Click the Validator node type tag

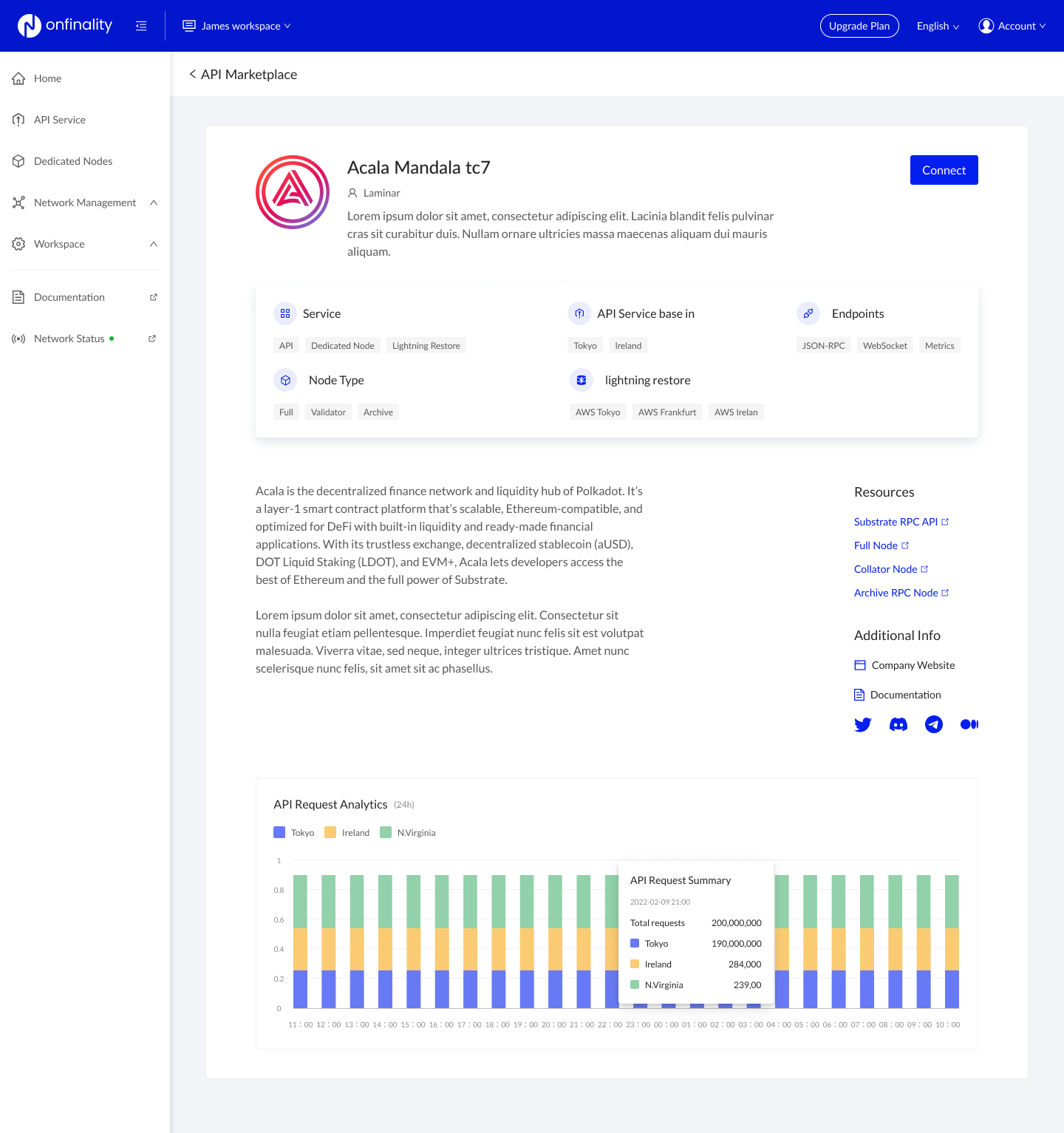[x=328, y=412]
